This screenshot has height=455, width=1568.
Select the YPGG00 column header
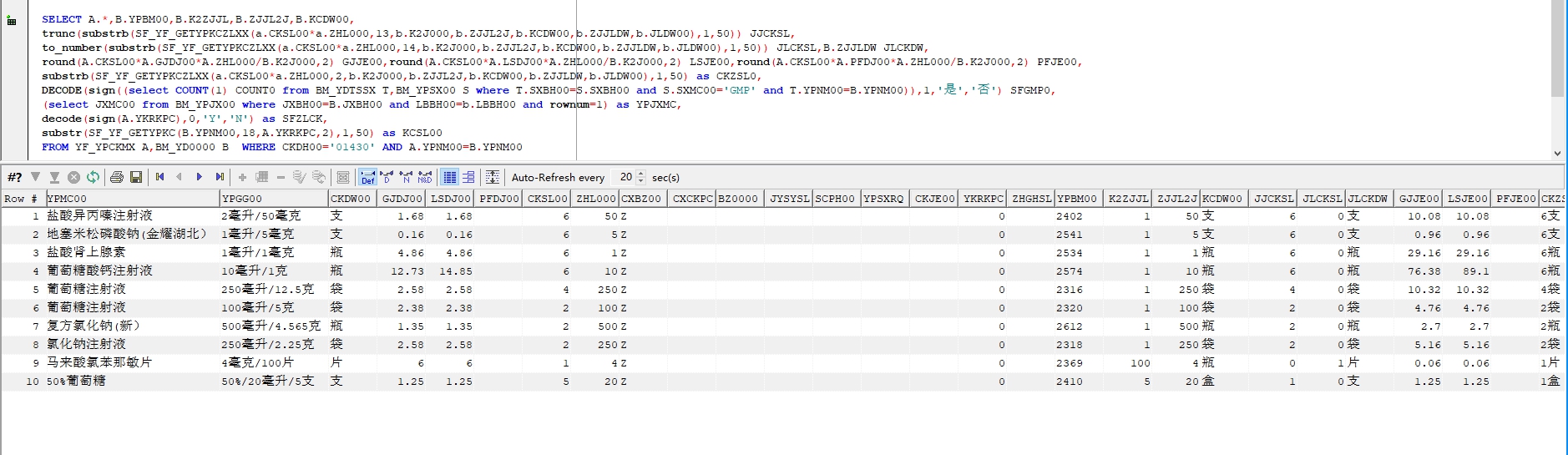(273, 199)
